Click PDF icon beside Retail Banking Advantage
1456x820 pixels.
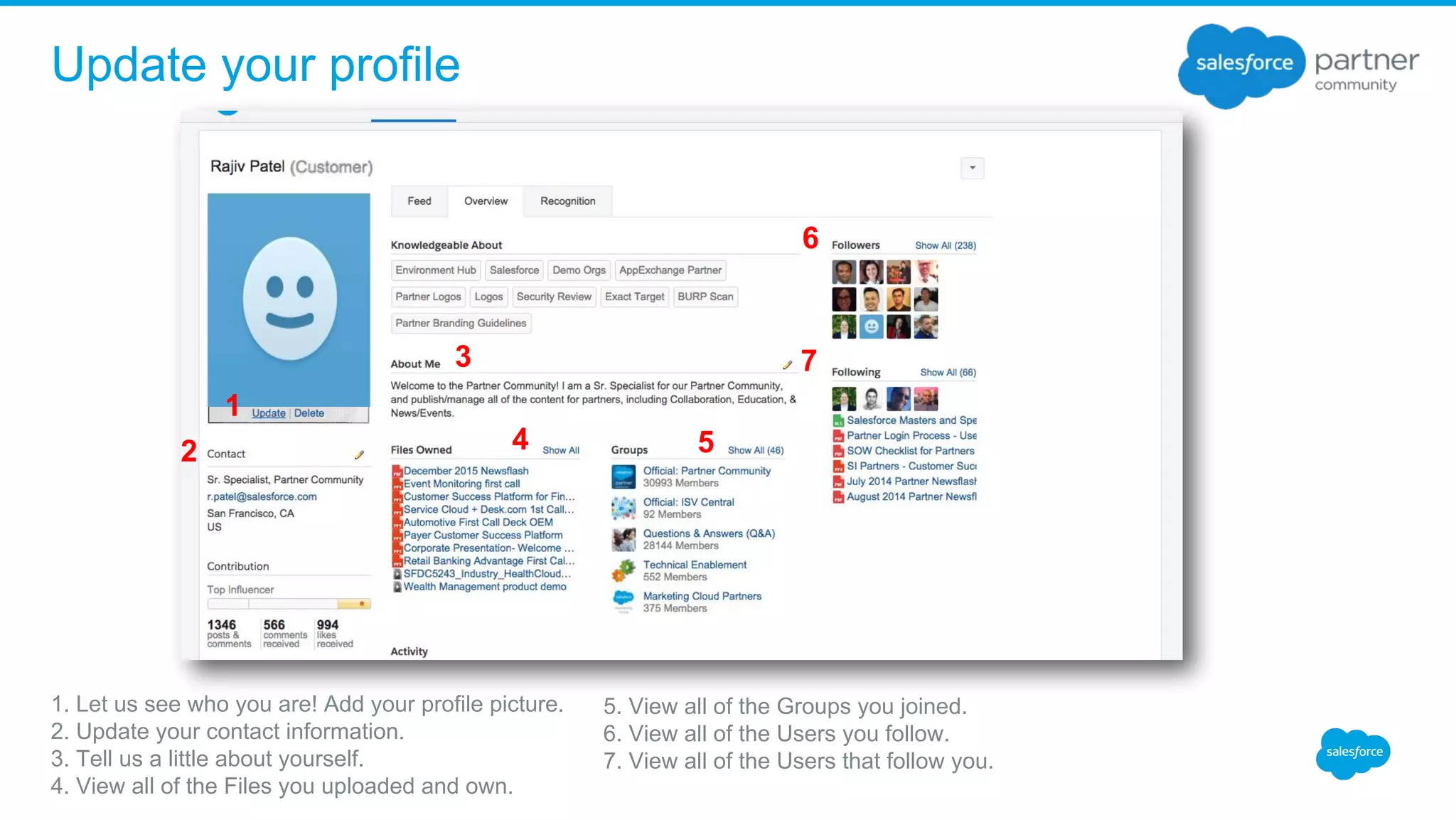397,561
